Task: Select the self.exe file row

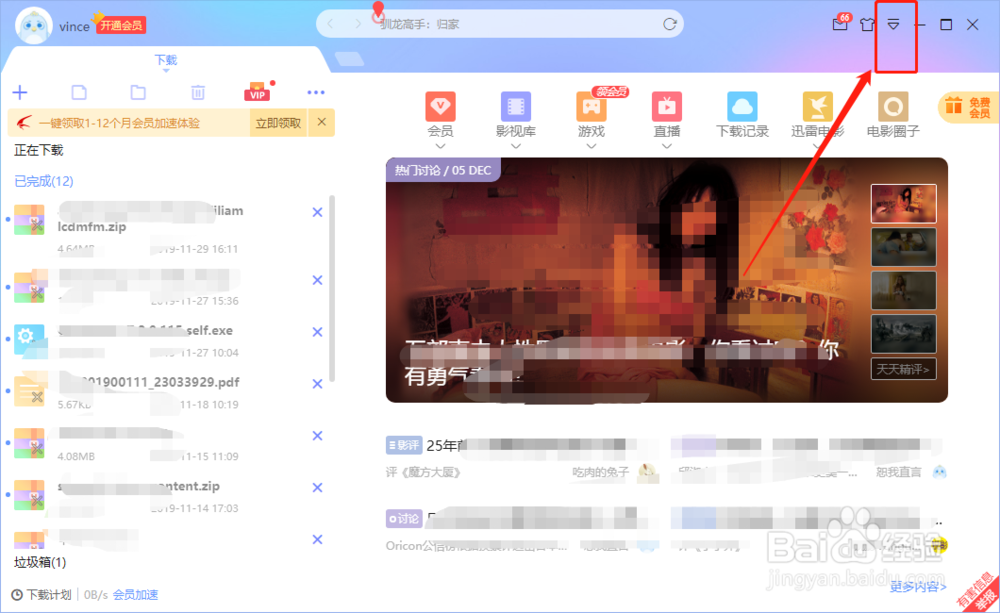Action: [167, 341]
